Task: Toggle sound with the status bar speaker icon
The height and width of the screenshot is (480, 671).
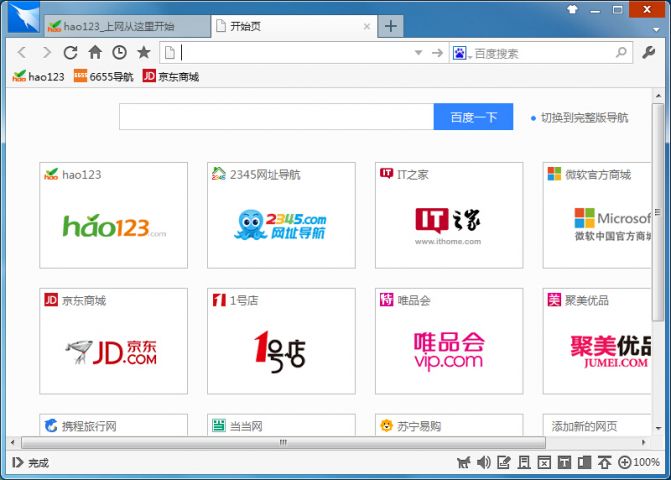Action: click(x=484, y=463)
